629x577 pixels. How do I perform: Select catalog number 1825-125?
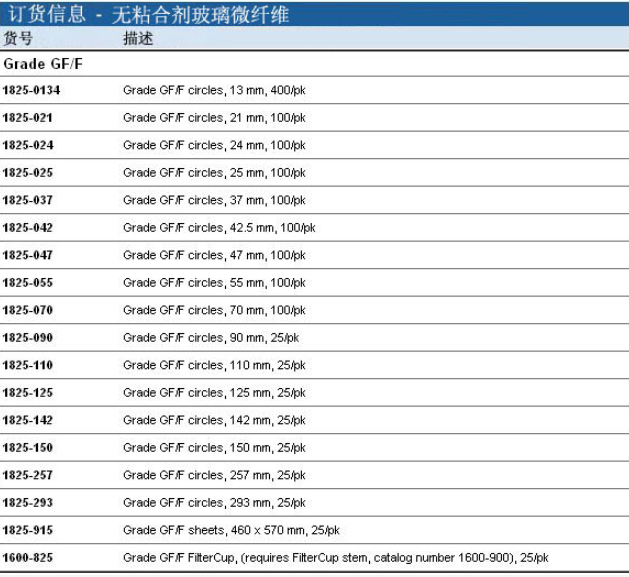point(28,392)
